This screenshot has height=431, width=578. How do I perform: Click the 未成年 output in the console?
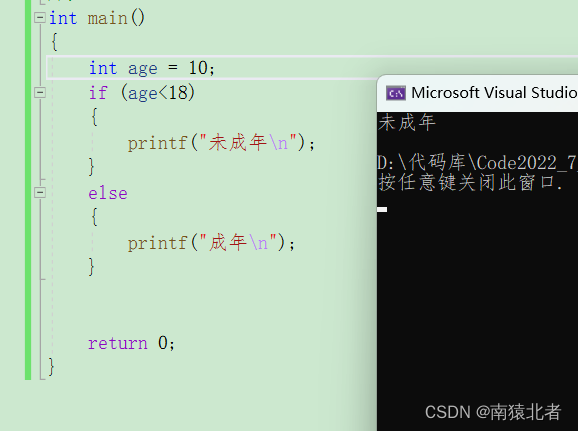point(407,122)
